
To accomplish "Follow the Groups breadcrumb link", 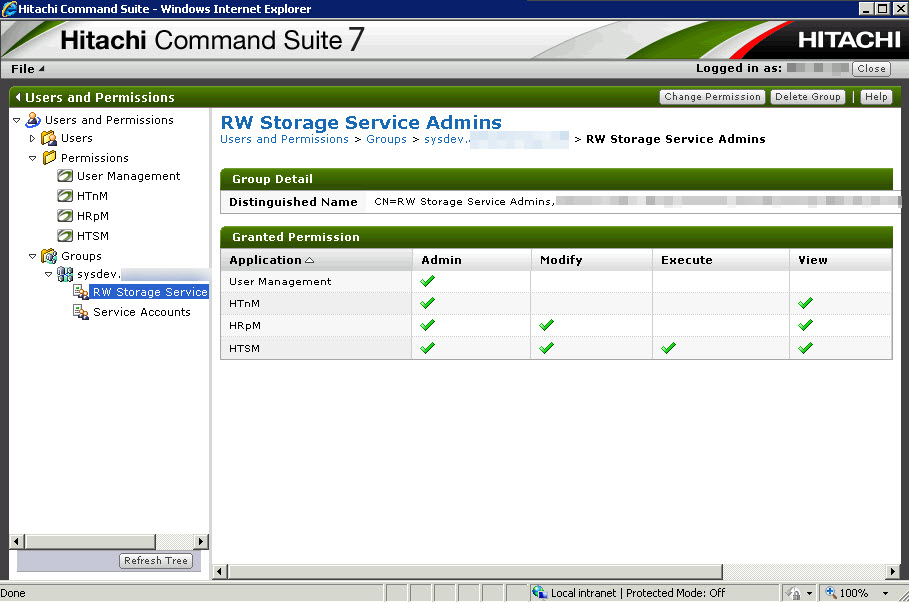I will [x=386, y=139].
